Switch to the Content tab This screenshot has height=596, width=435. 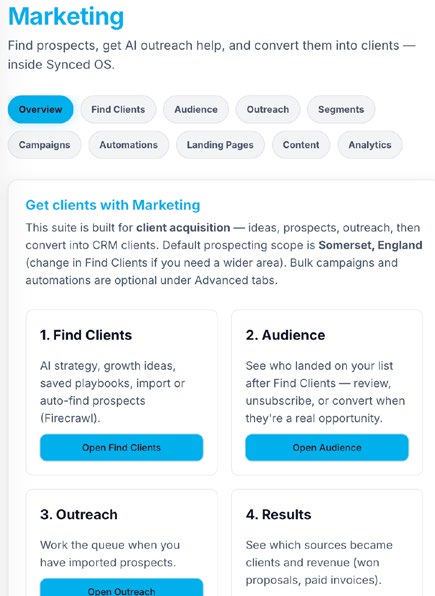point(301,145)
